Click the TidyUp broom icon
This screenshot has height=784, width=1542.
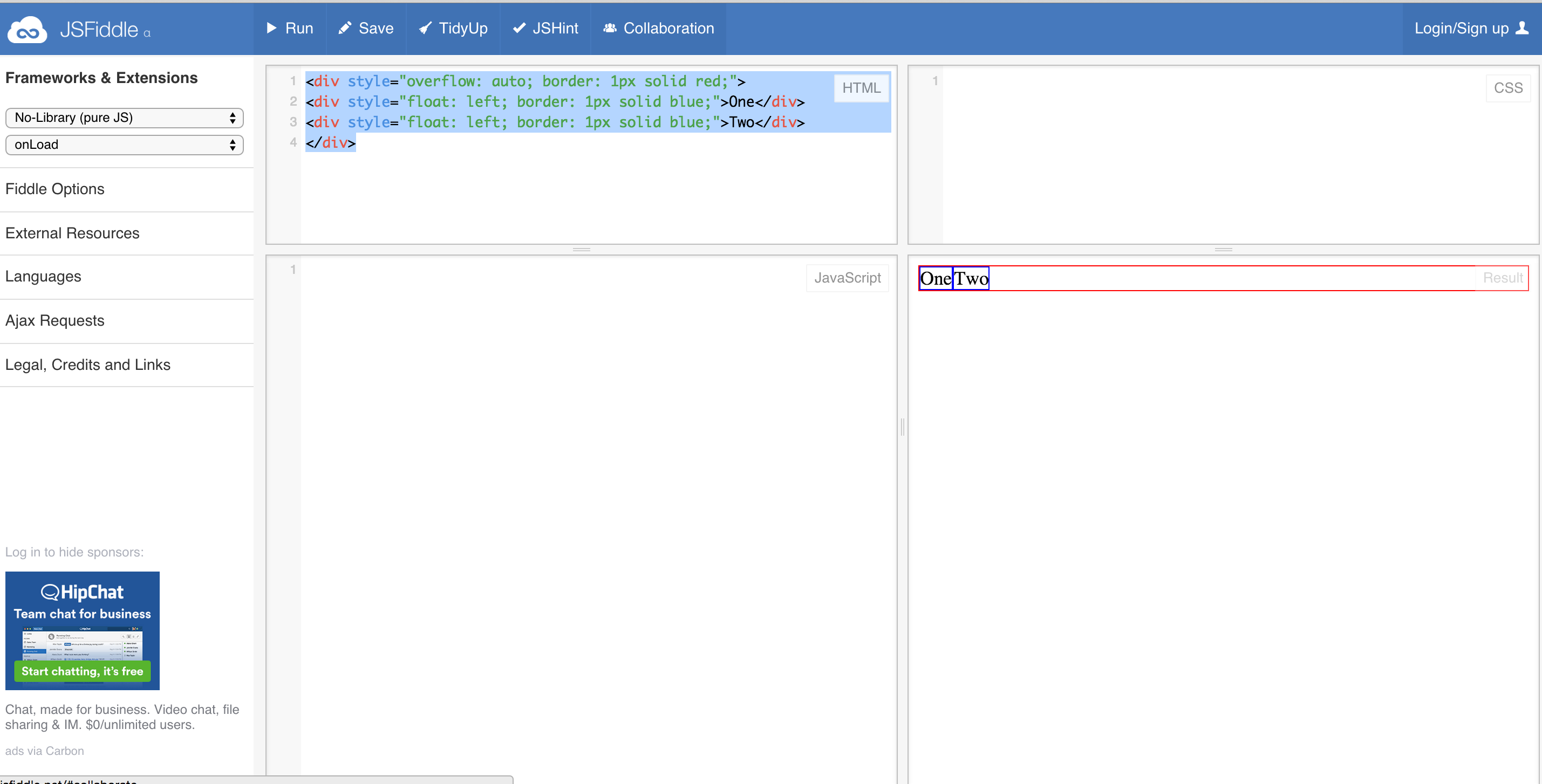(425, 28)
